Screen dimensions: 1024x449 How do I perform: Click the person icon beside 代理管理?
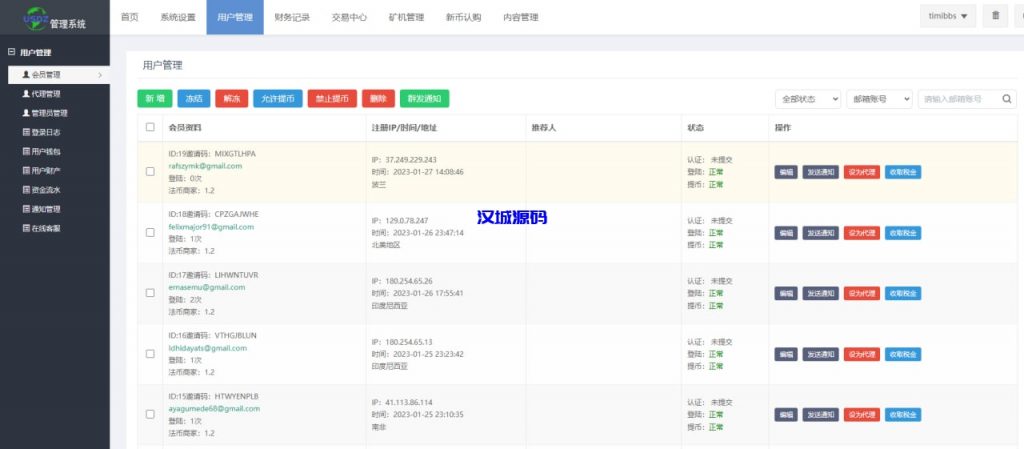tap(26, 94)
